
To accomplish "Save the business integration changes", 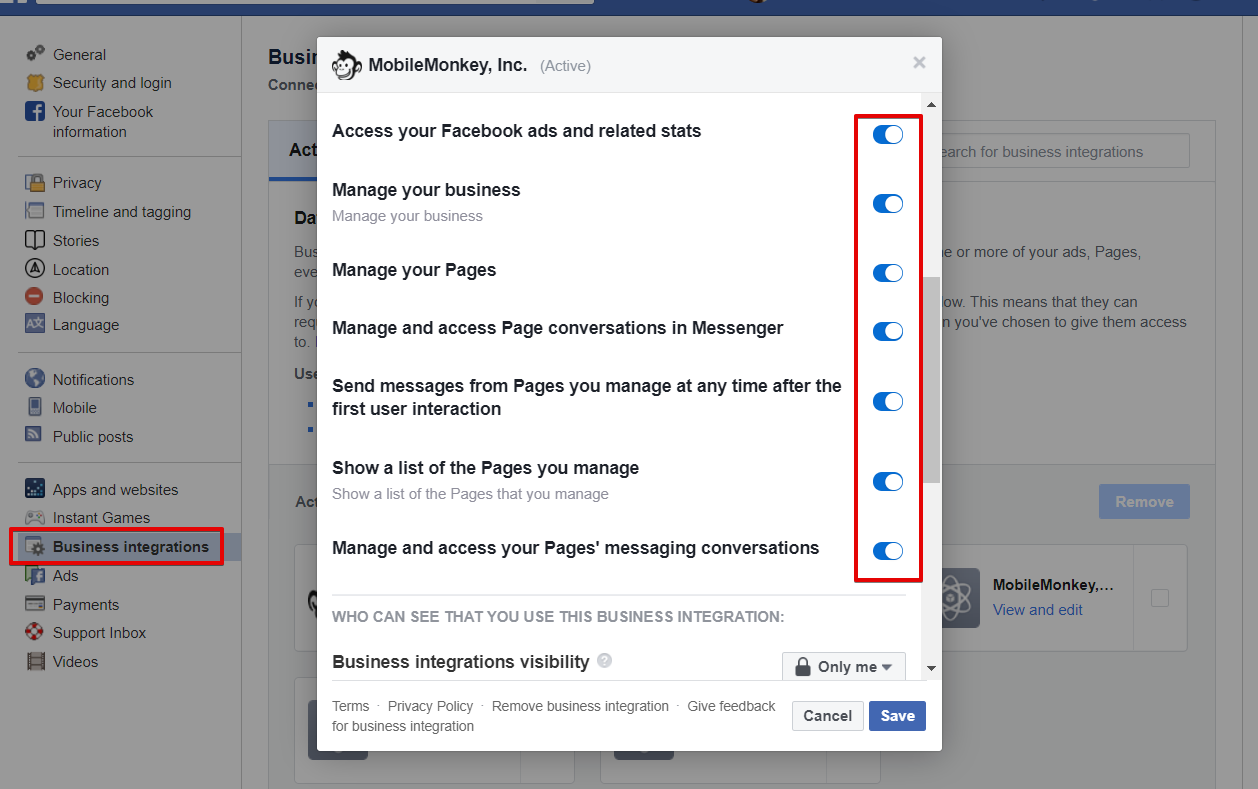I will tap(897, 716).
